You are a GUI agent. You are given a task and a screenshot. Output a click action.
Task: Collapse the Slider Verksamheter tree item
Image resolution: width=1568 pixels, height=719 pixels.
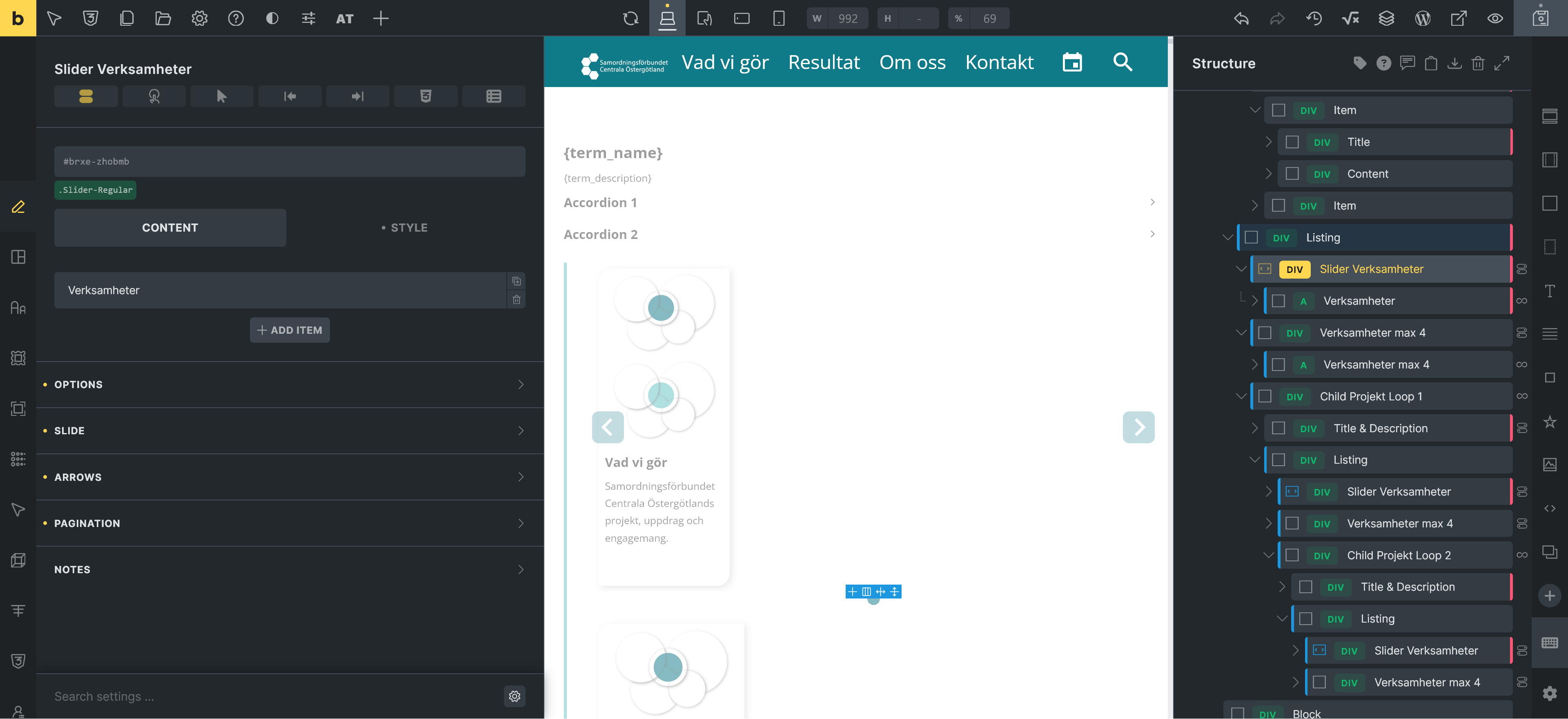1242,268
